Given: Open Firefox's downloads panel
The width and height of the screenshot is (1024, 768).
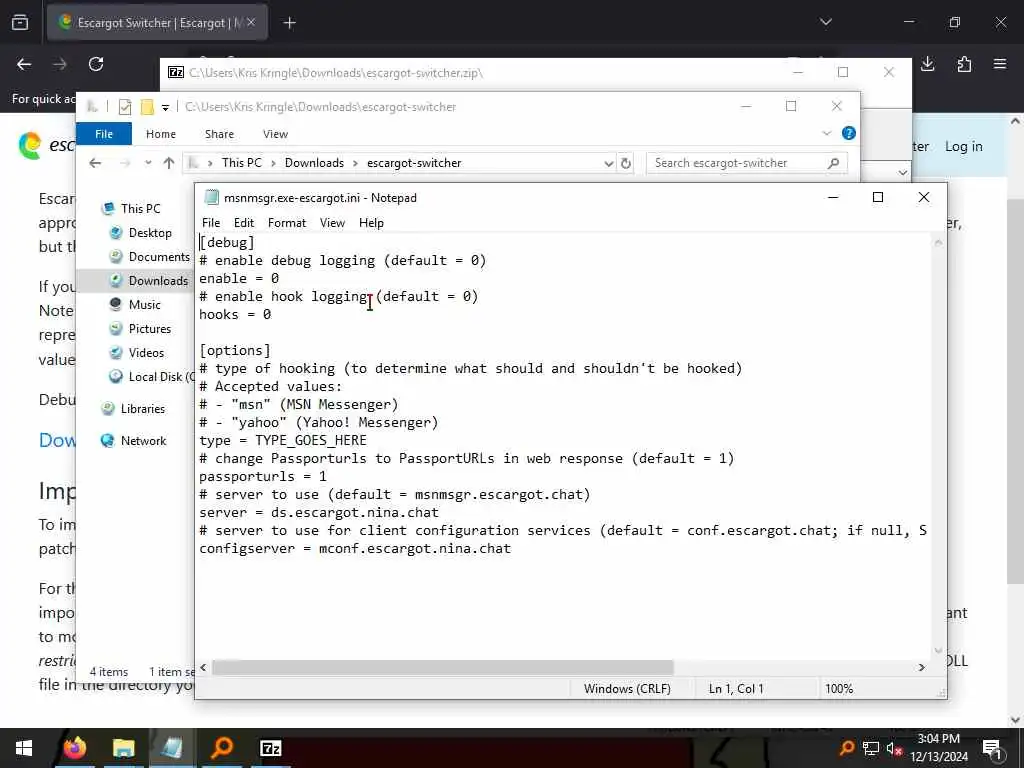Looking at the screenshot, I should click(x=927, y=64).
